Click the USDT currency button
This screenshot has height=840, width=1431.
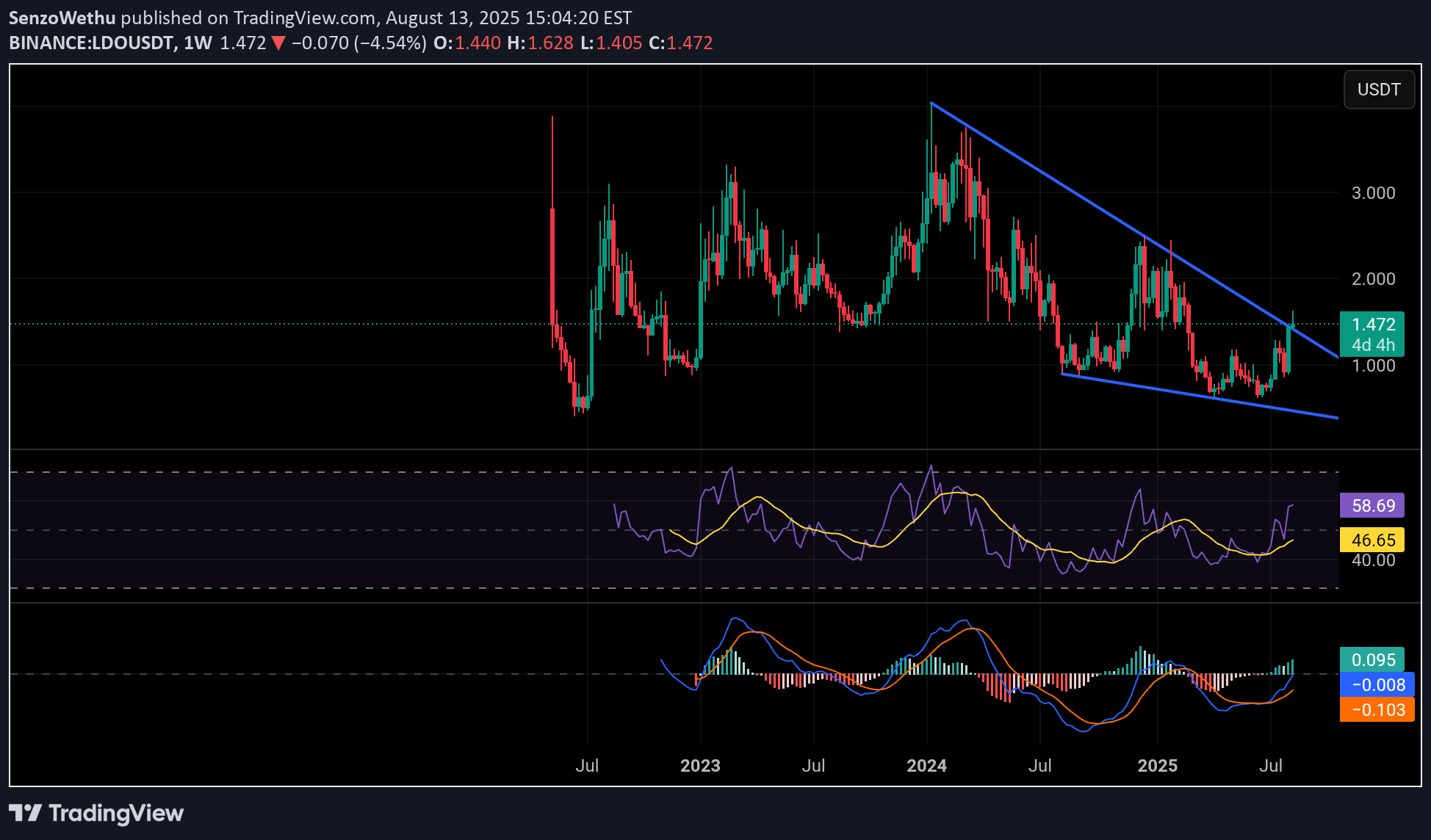[x=1379, y=90]
